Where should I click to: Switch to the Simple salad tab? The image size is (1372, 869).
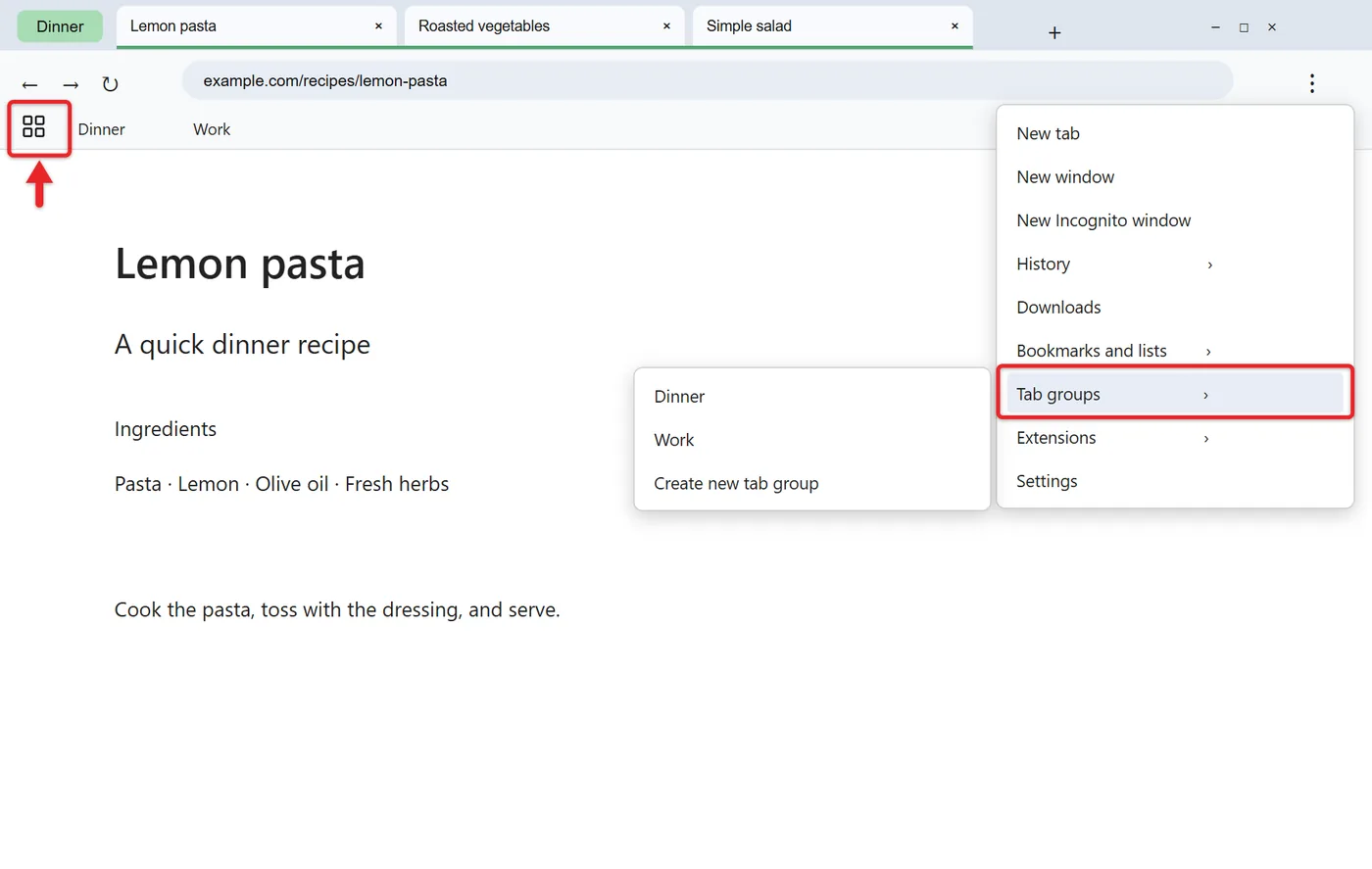point(832,26)
